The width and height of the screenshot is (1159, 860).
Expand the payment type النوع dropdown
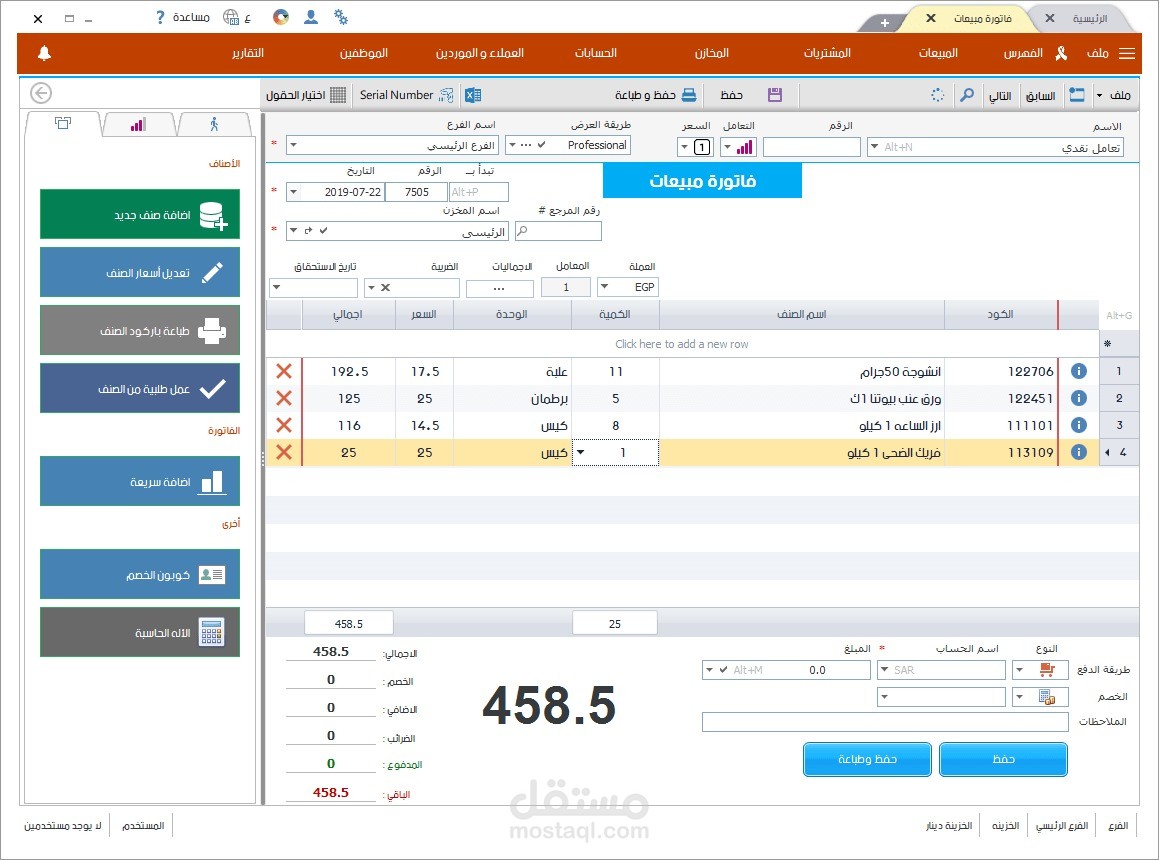click(1020, 670)
